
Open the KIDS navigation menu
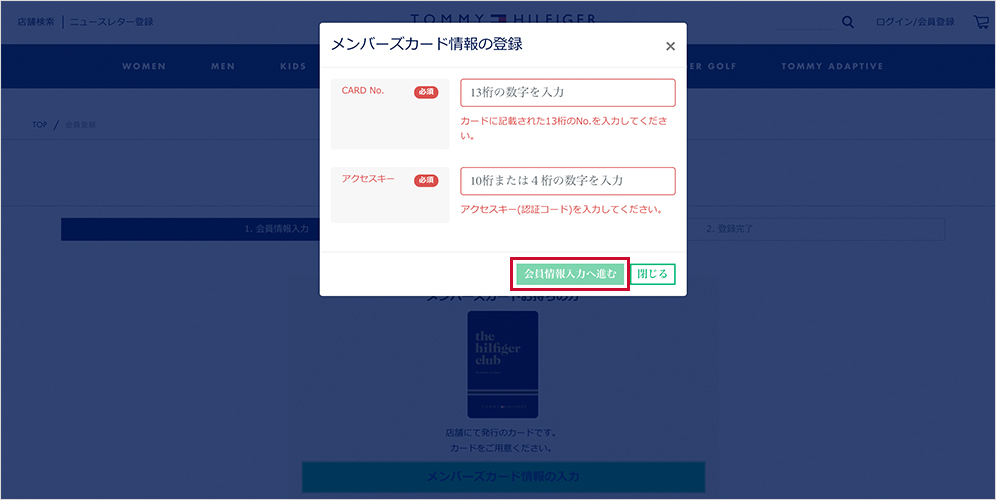pos(293,67)
